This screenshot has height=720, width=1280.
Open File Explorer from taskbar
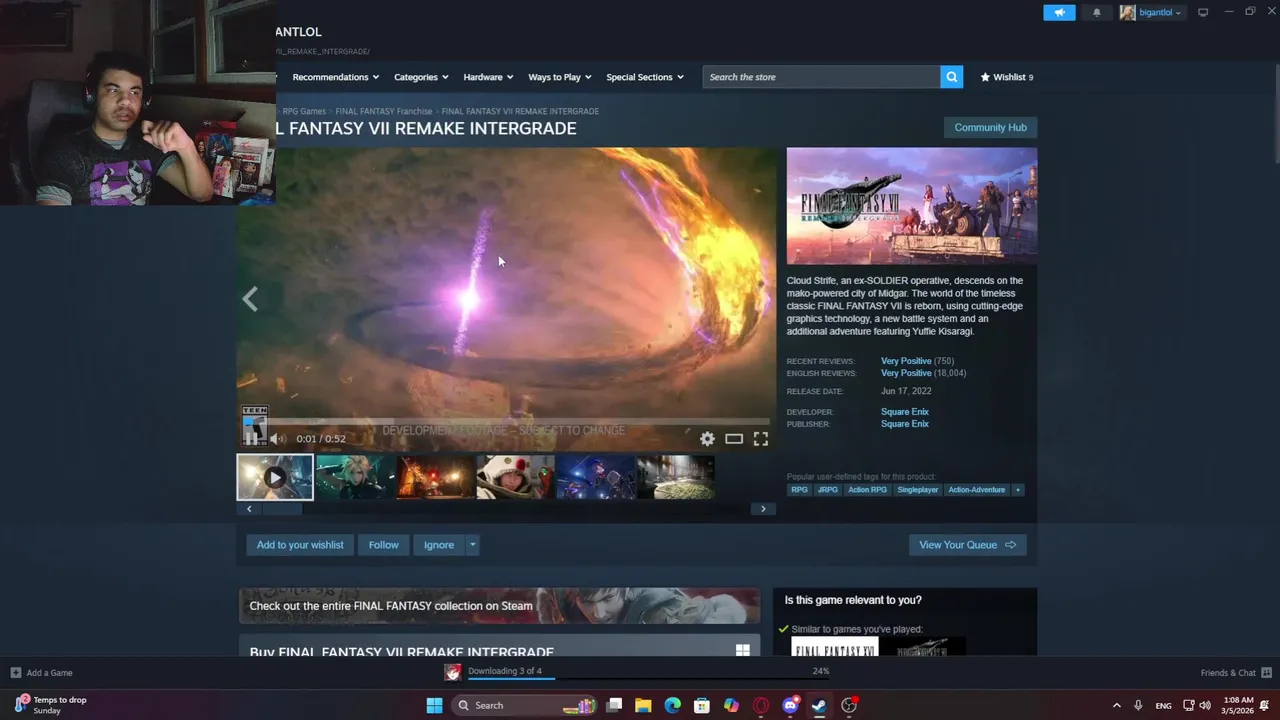pos(643,705)
